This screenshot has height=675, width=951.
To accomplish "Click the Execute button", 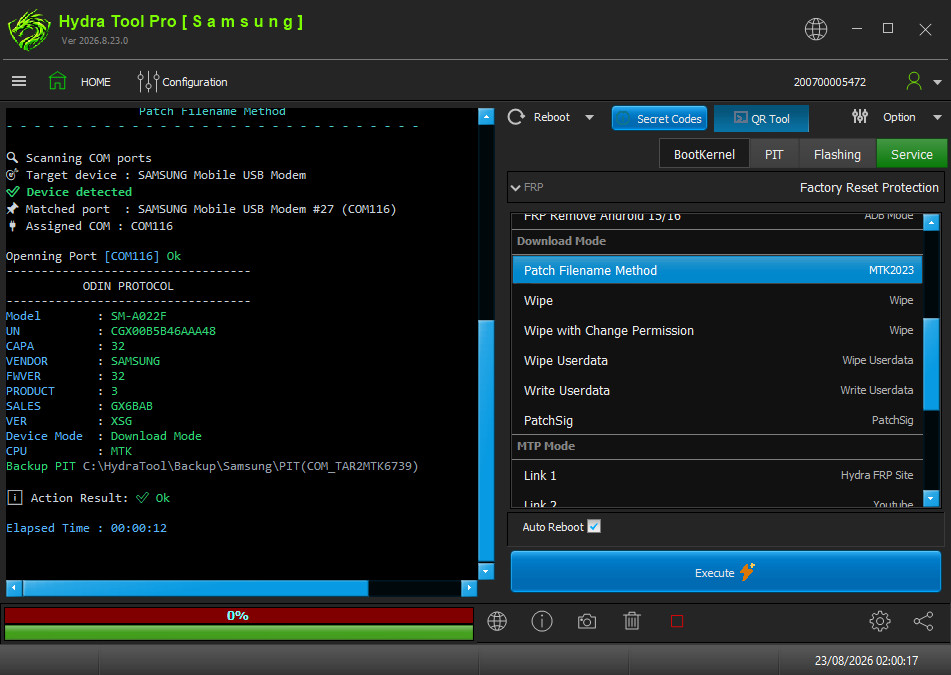I will [x=726, y=572].
